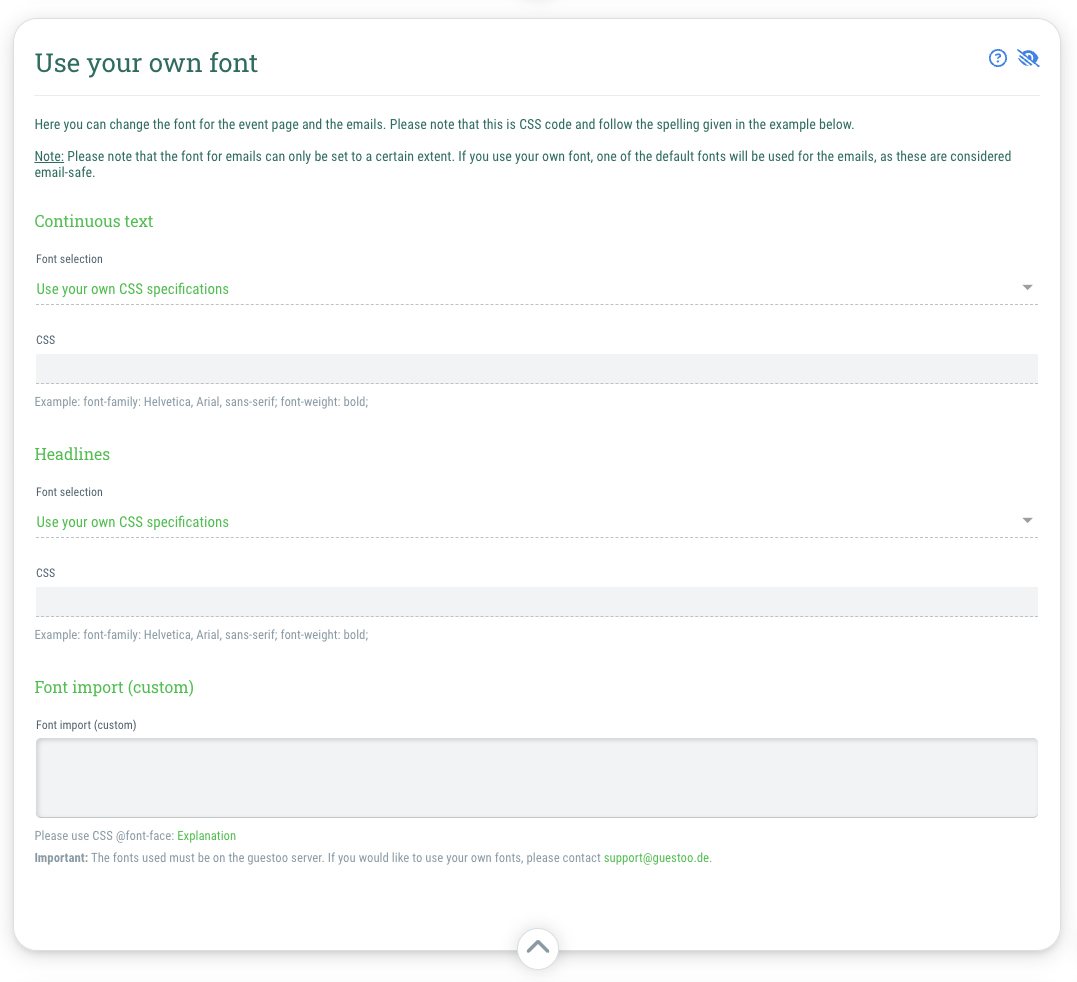Click the example text under Continuous text CSS

(x=201, y=402)
